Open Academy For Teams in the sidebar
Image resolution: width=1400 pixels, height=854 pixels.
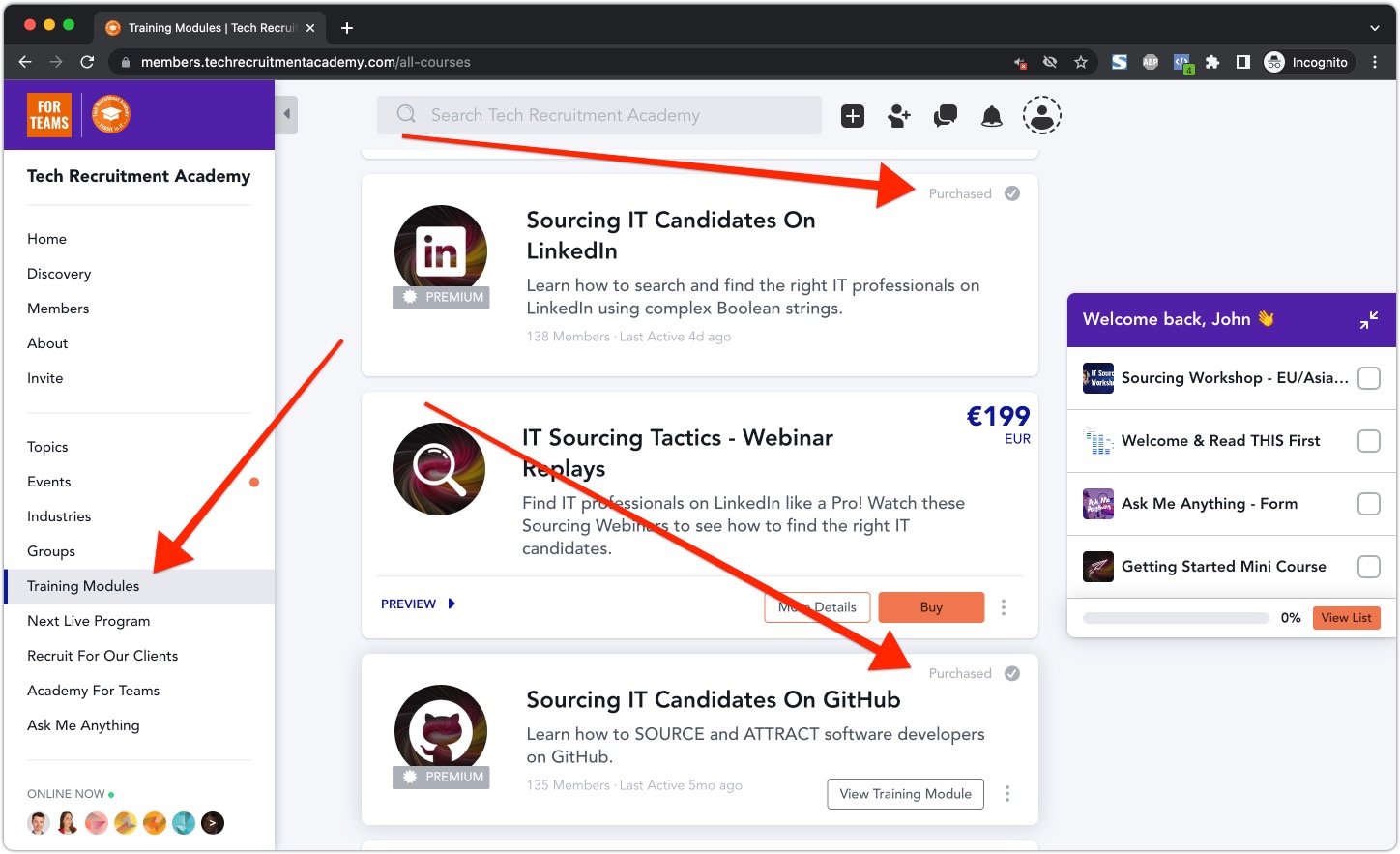point(94,691)
